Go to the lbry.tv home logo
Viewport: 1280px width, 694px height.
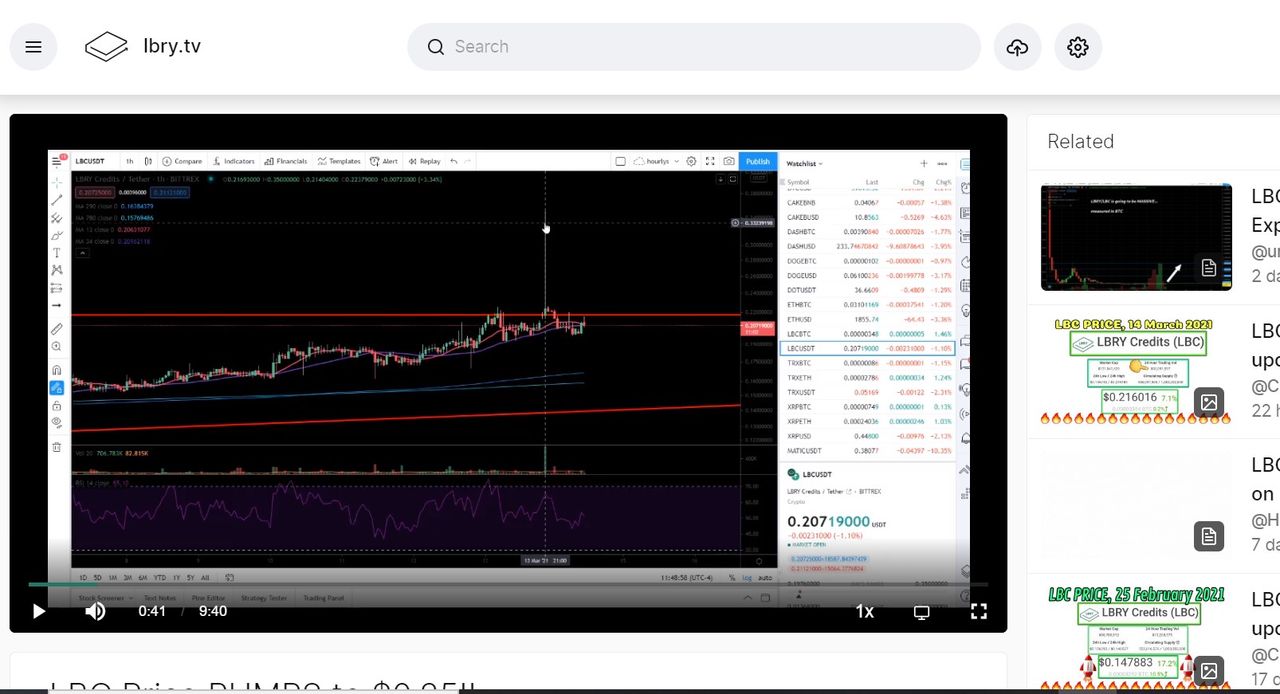(143, 46)
